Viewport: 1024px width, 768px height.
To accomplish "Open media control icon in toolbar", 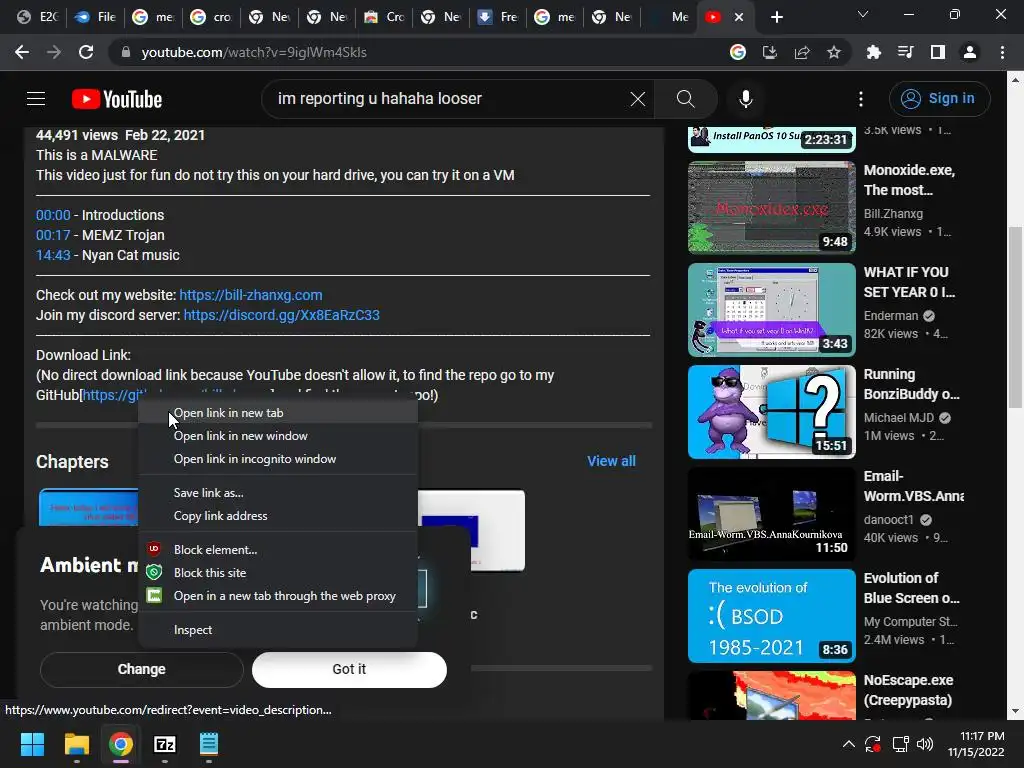I will (905, 52).
